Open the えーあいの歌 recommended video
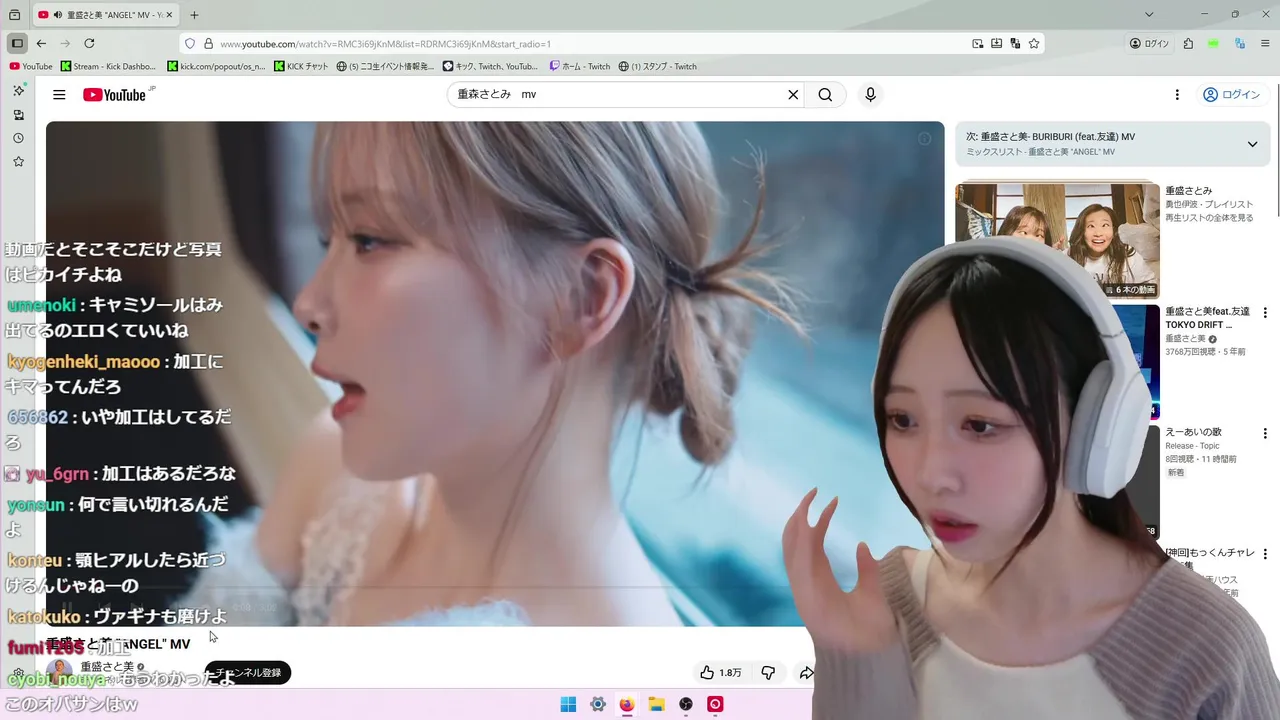This screenshot has width=1280, height=720. click(1193, 432)
